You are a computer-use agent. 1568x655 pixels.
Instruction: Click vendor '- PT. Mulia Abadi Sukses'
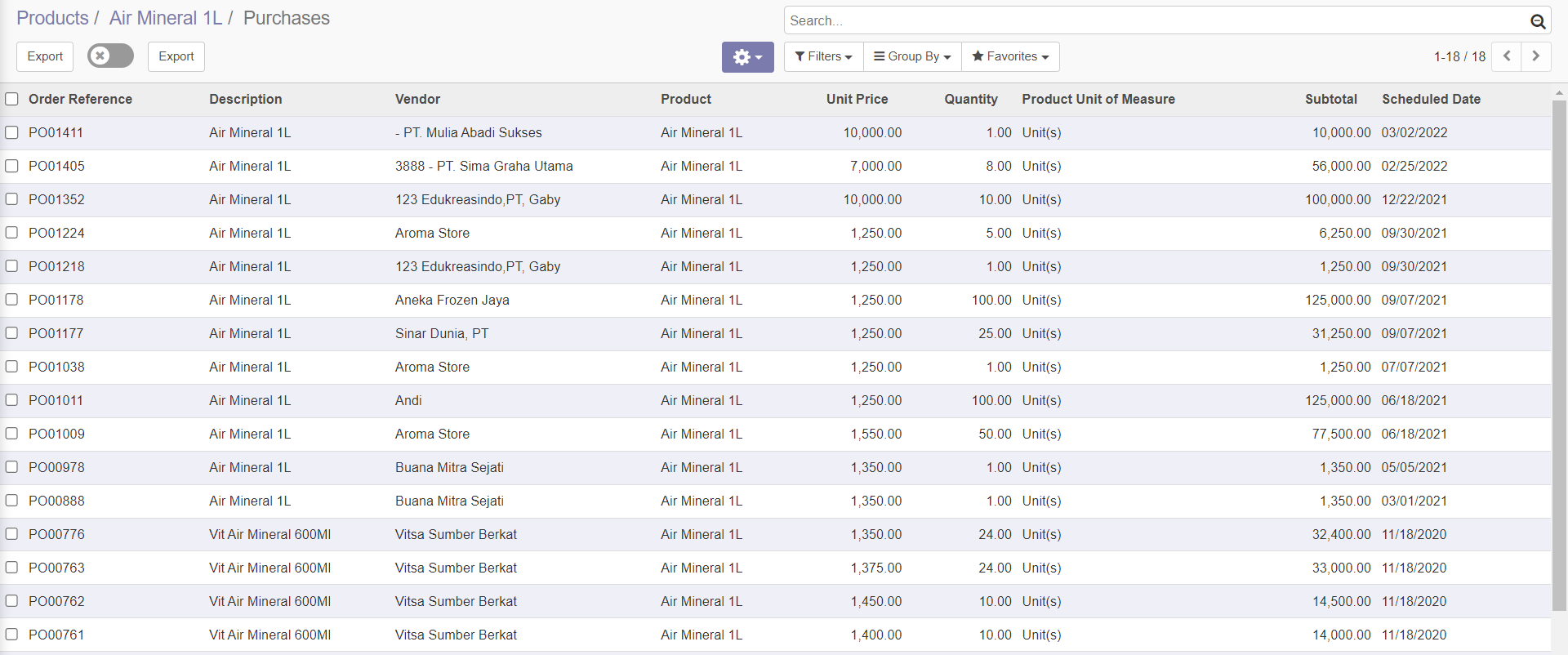click(468, 132)
